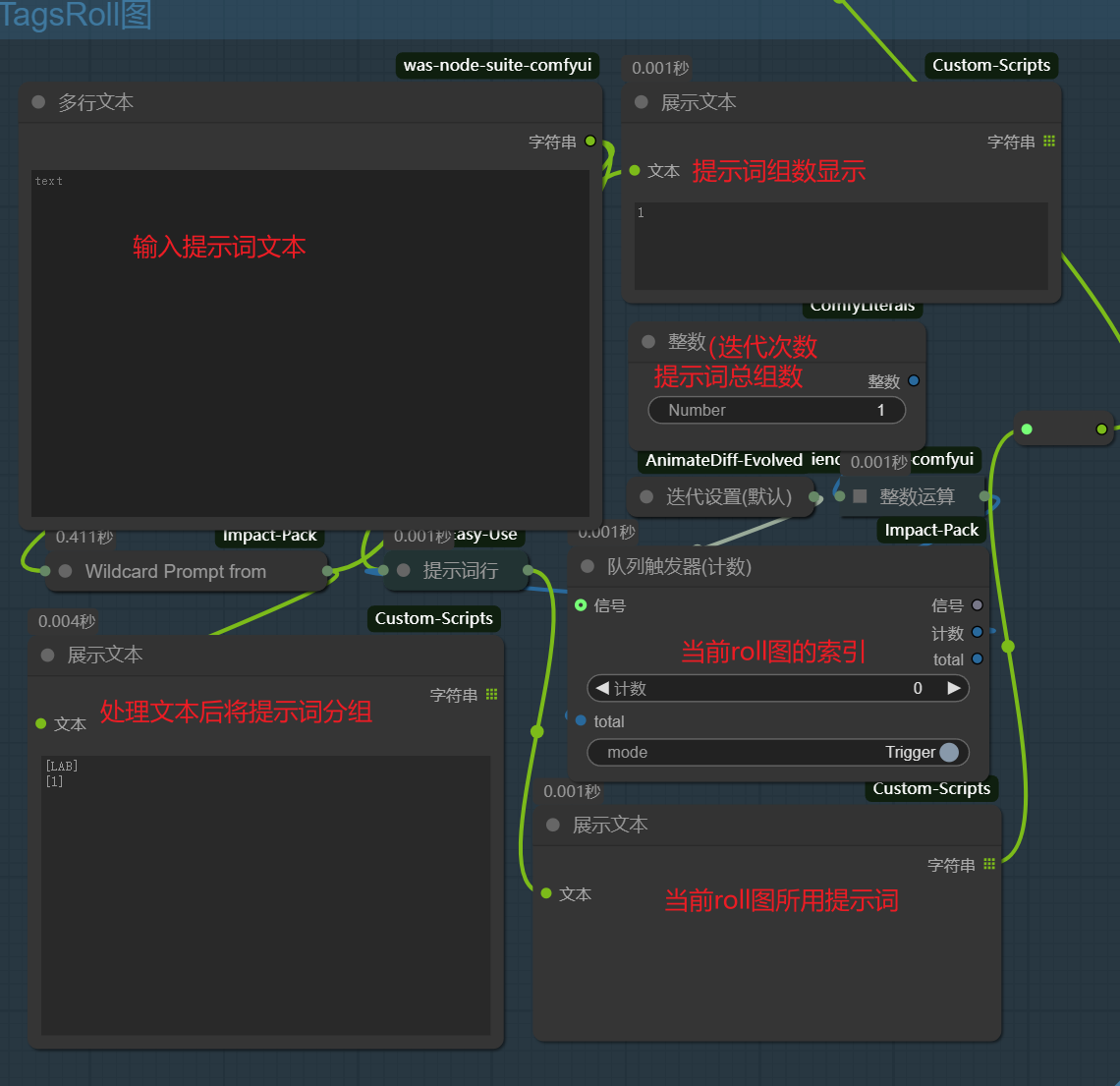Screen dimensions: 1120x1086
Task: Click the total input port on queue trigger
Action: (581, 720)
